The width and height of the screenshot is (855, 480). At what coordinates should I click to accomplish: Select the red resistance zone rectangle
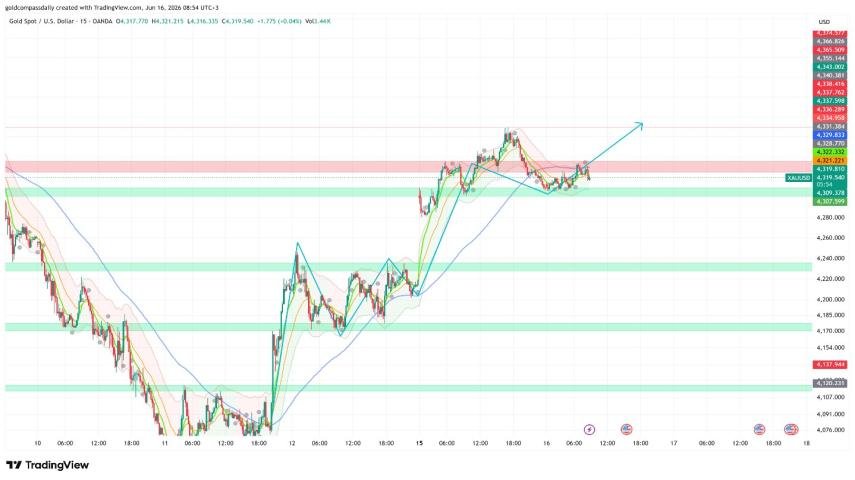(408, 166)
